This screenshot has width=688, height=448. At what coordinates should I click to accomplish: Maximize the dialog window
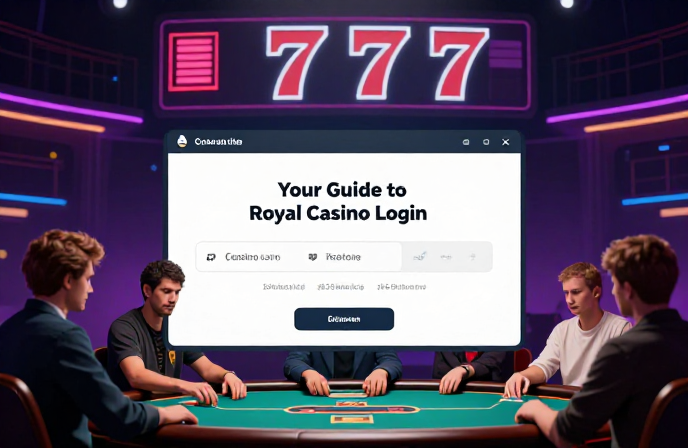pyautogui.click(x=486, y=142)
